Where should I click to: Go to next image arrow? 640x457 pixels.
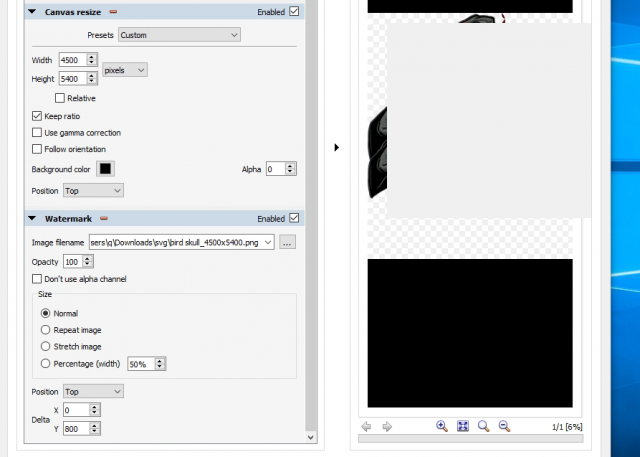[x=387, y=427]
